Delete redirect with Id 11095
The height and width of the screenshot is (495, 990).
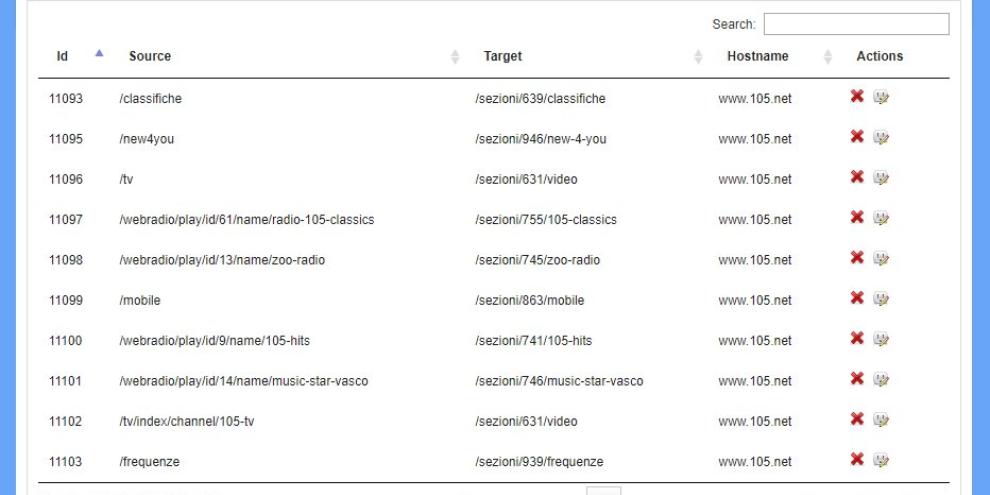click(857, 137)
